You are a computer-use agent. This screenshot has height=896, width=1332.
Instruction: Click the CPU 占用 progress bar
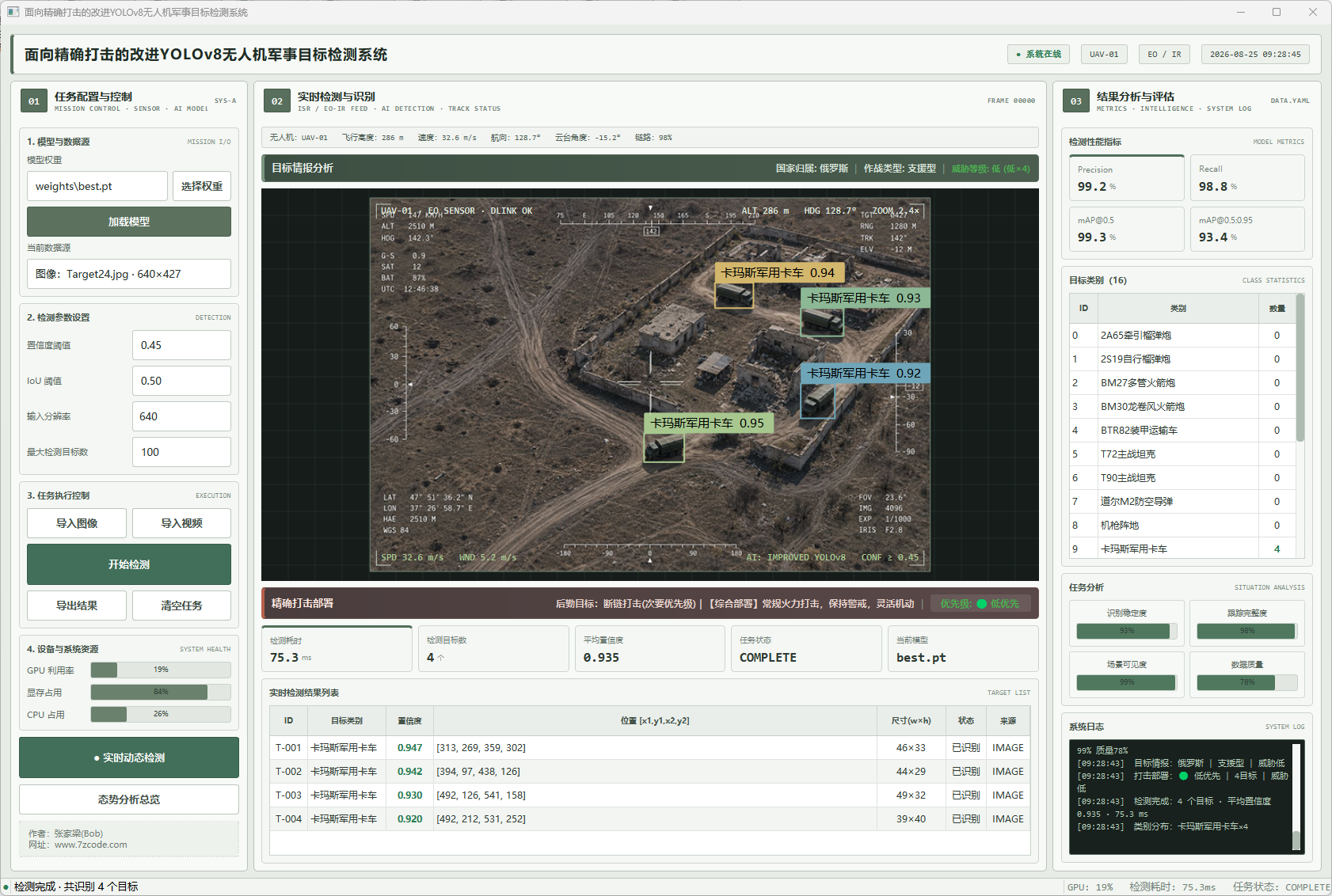[x=161, y=714]
